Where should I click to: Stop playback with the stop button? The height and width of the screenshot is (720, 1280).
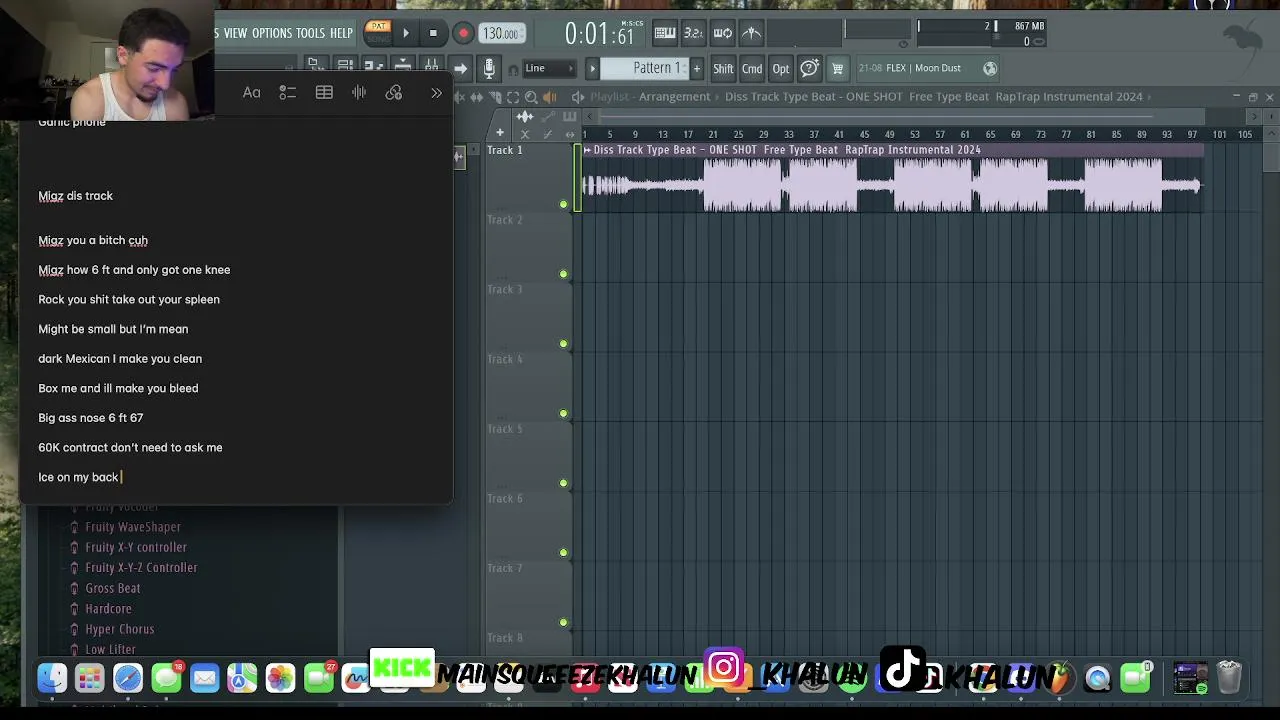(x=433, y=33)
